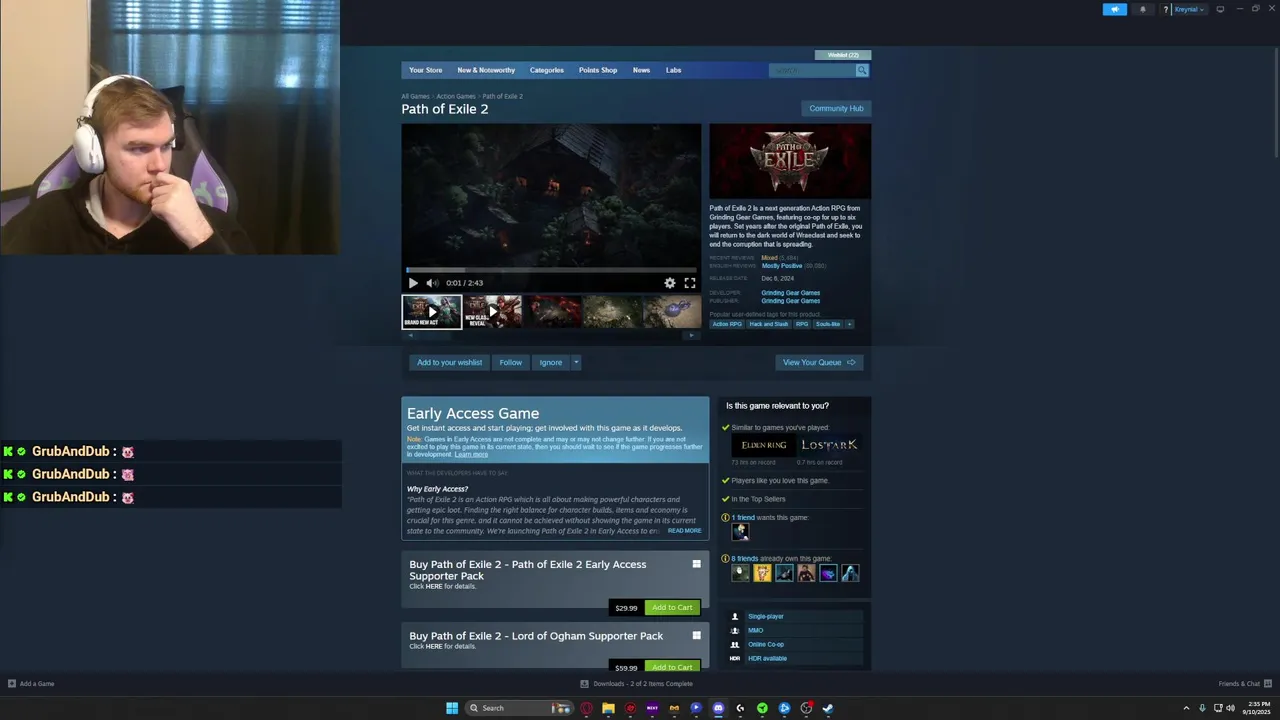1280x720 pixels.
Task: Show hidden system tray icons
Action: [1186, 708]
